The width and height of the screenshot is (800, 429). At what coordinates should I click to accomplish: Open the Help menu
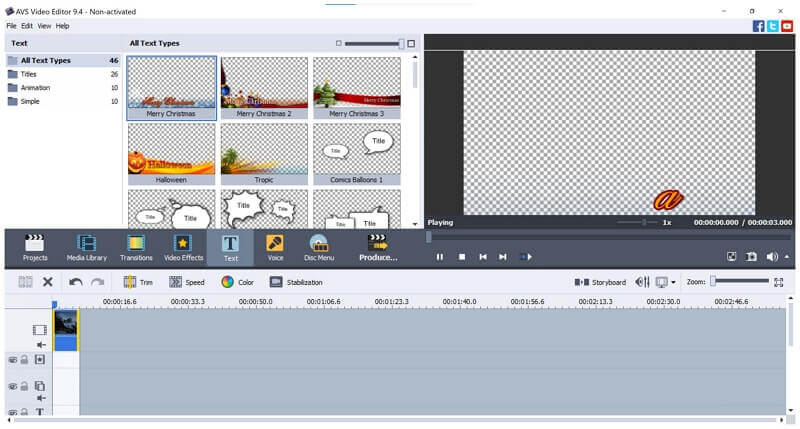coord(62,26)
